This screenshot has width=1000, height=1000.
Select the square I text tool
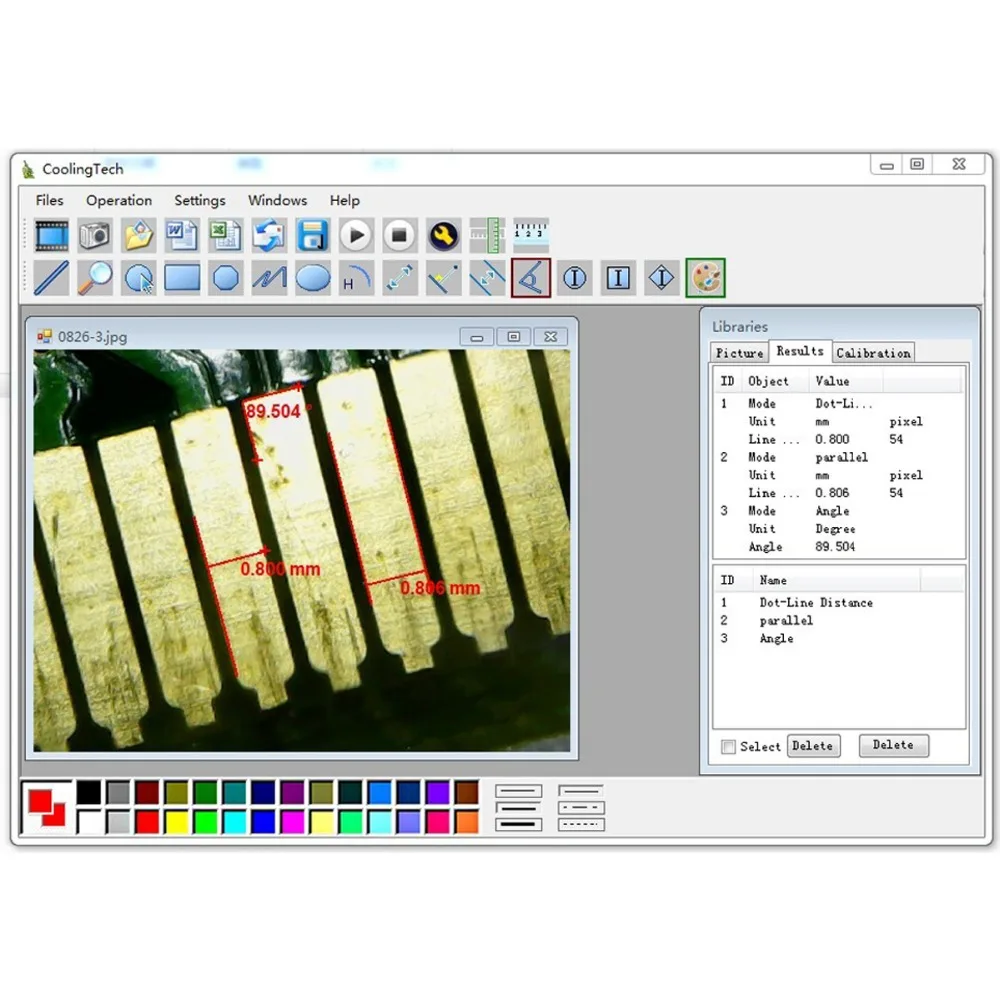pos(618,278)
